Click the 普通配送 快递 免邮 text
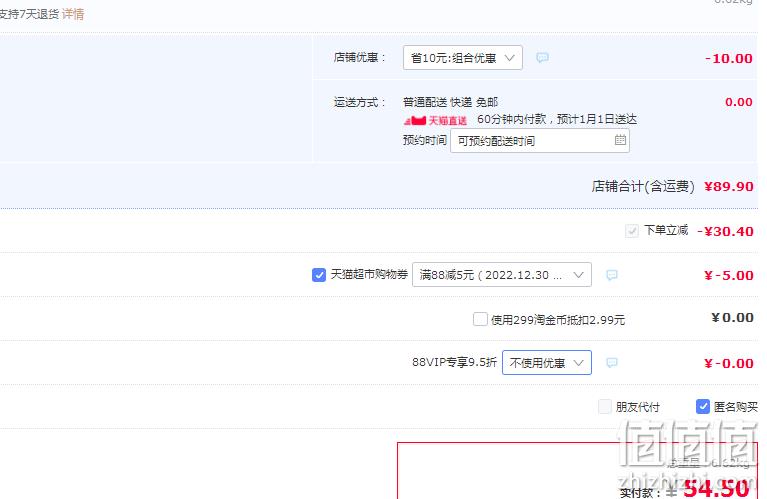Screen dimensions: 767x499 coord(451,102)
